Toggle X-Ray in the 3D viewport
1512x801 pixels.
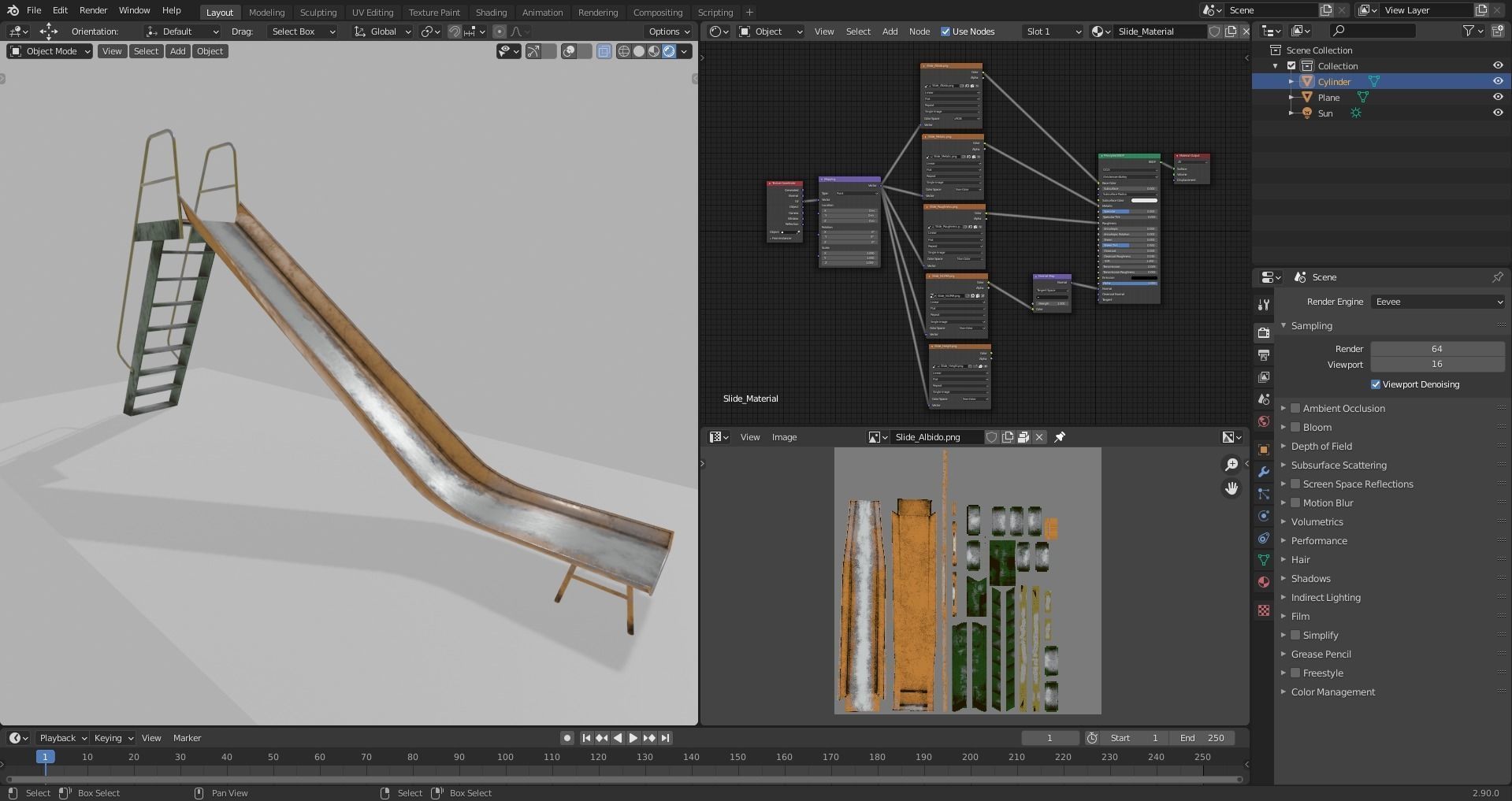click(604, 51)
